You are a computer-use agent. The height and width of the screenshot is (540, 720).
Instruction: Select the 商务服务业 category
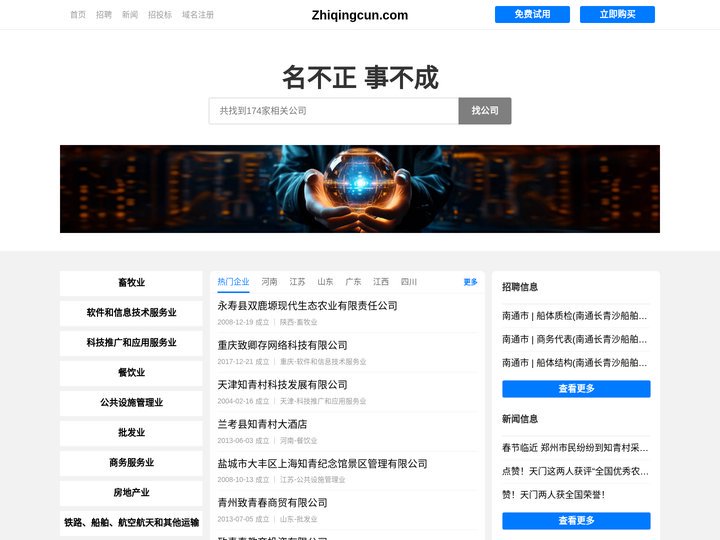tap(131, 462)
